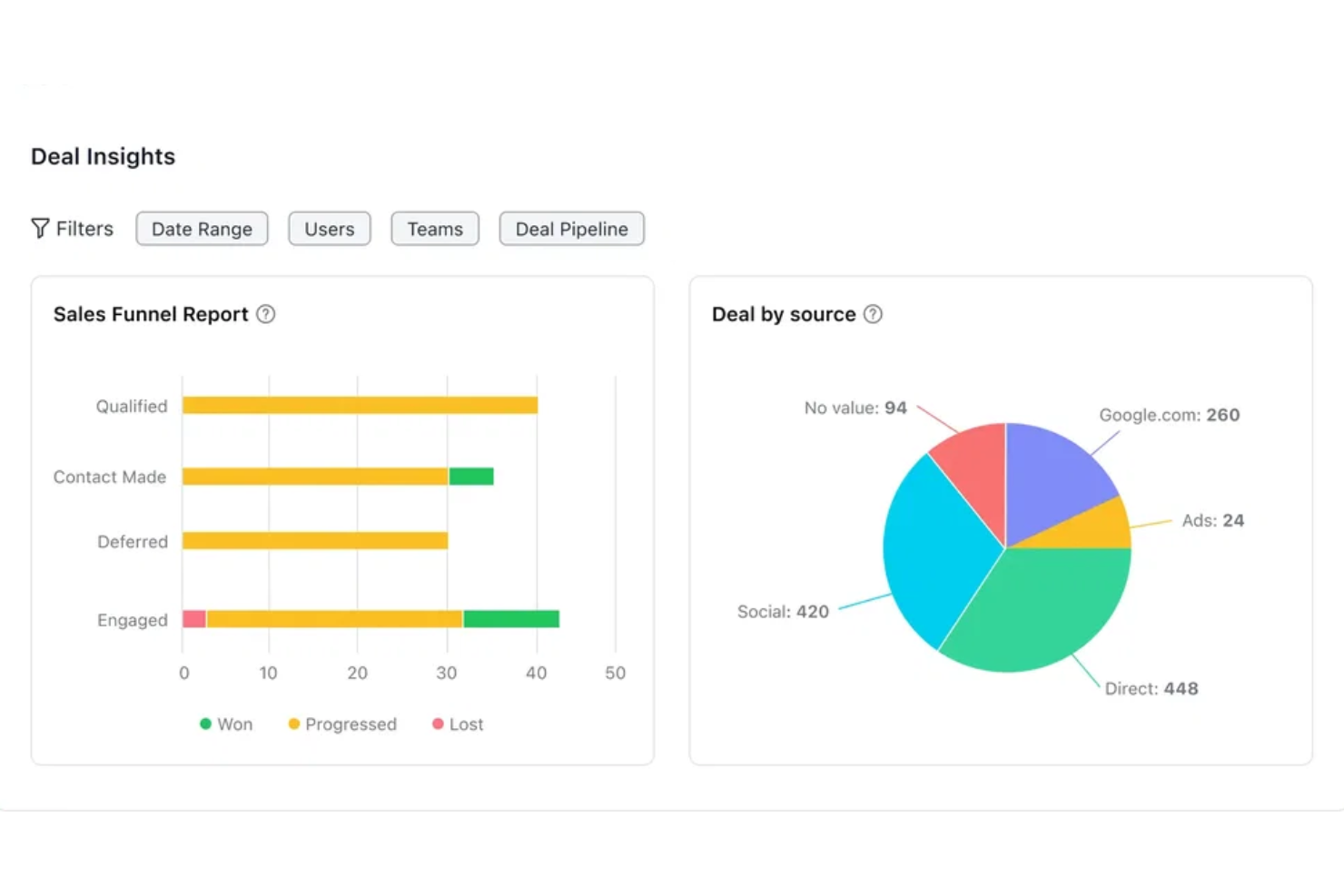Click the 'Google.com: 260' label
The height and width of the screenshot is (896, 1344).
coord(1170,415)
